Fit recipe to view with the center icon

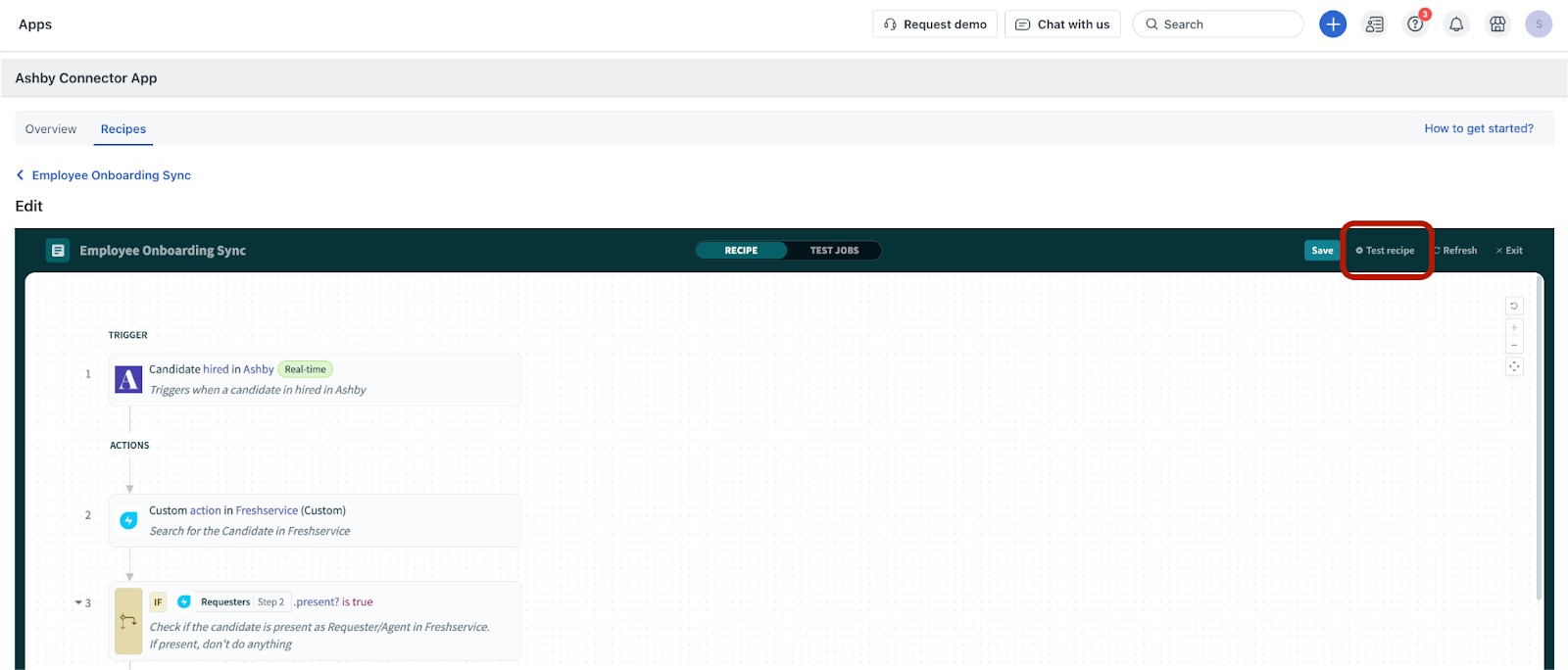[1514, 366]
